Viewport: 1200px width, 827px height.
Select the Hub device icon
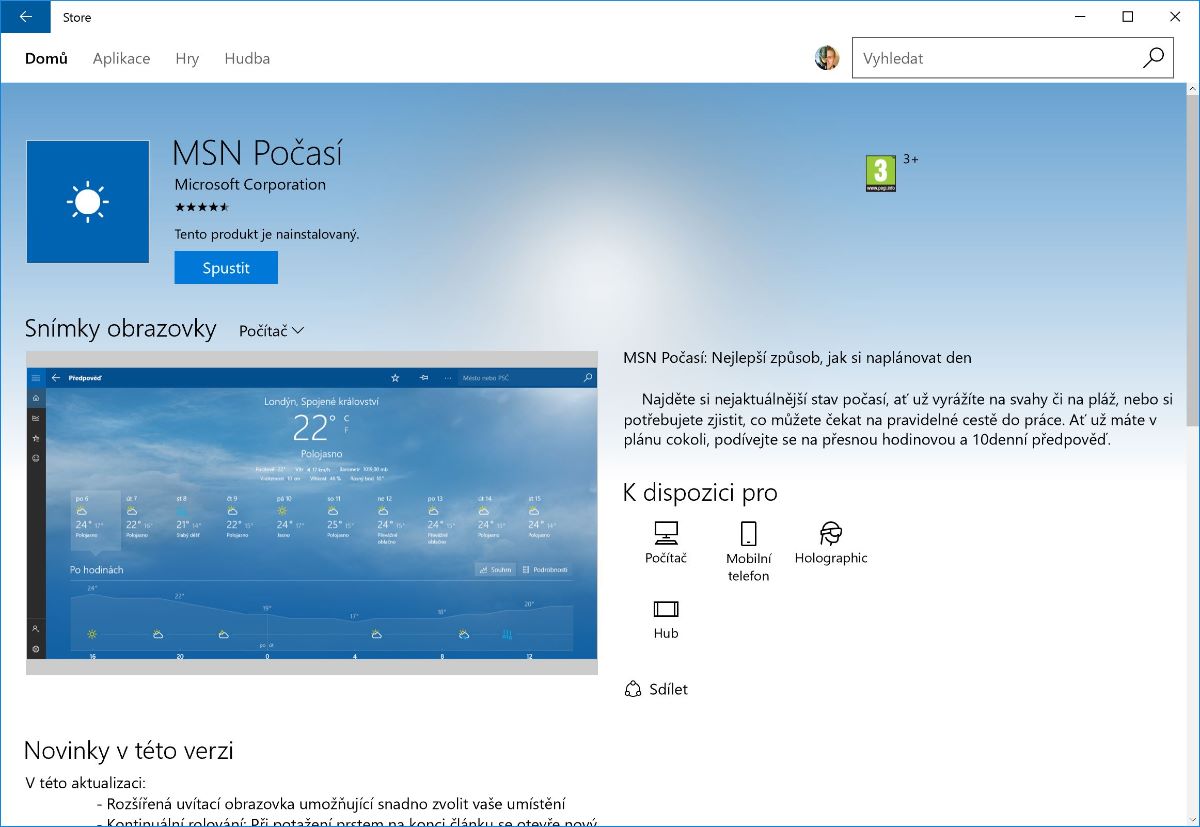point(666,608)
